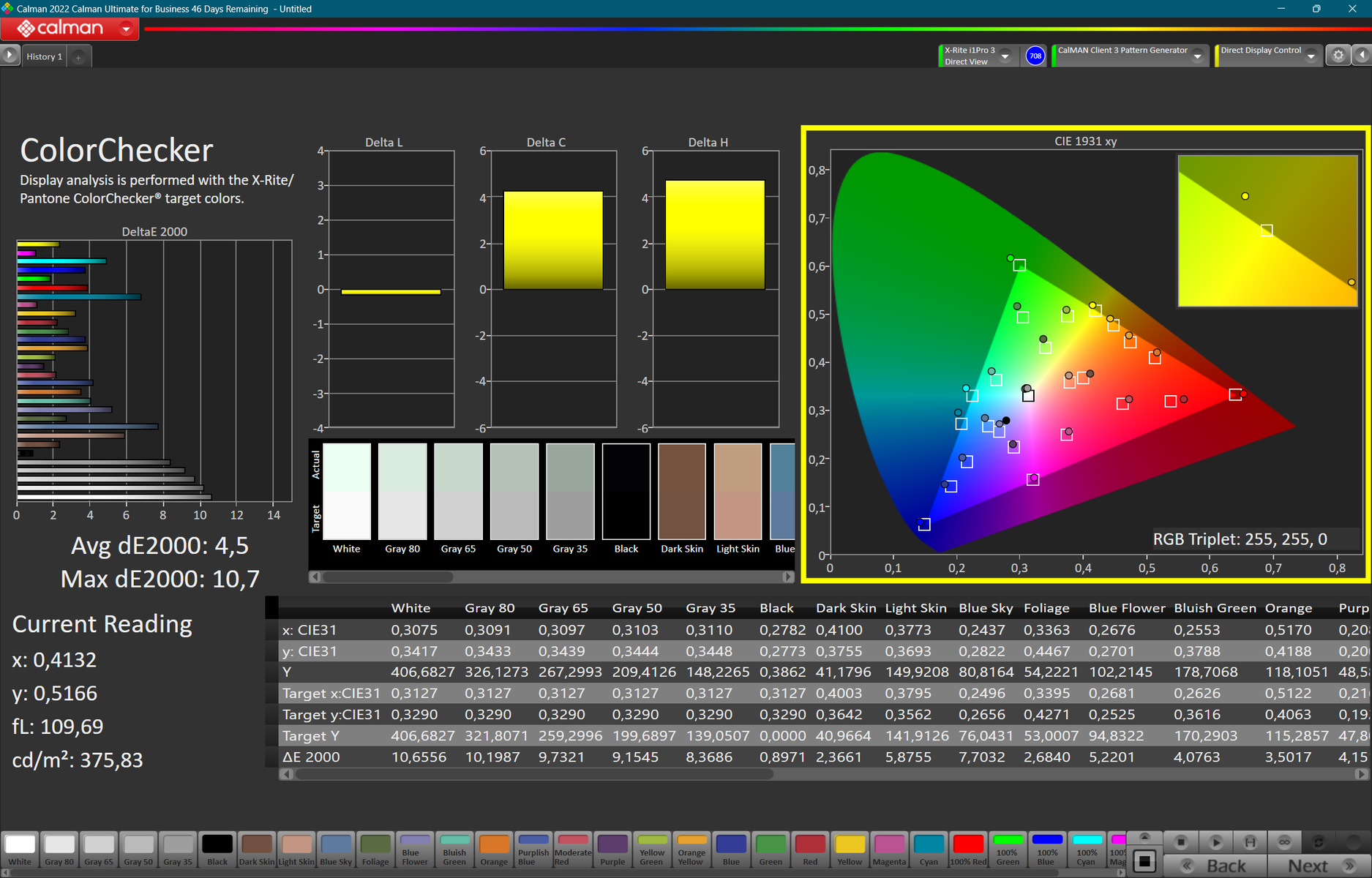Open the Calman main menu button
Screen dimensions: 1372x878
(x=70, y=29)
